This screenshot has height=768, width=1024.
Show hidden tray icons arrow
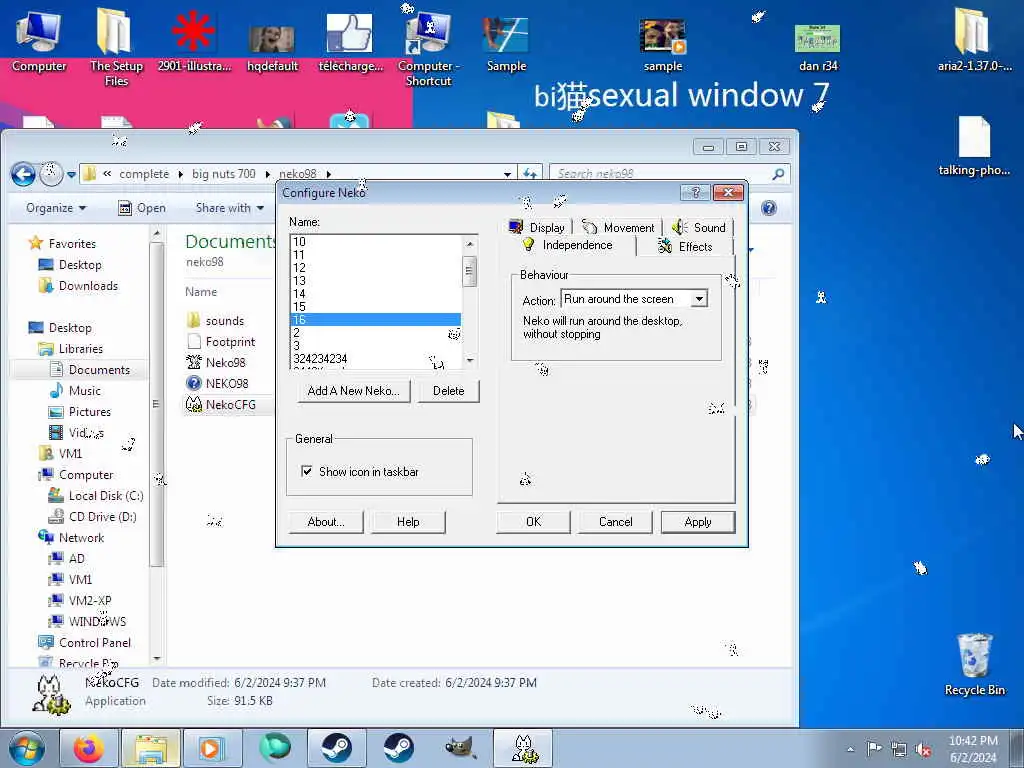point(850,750)
